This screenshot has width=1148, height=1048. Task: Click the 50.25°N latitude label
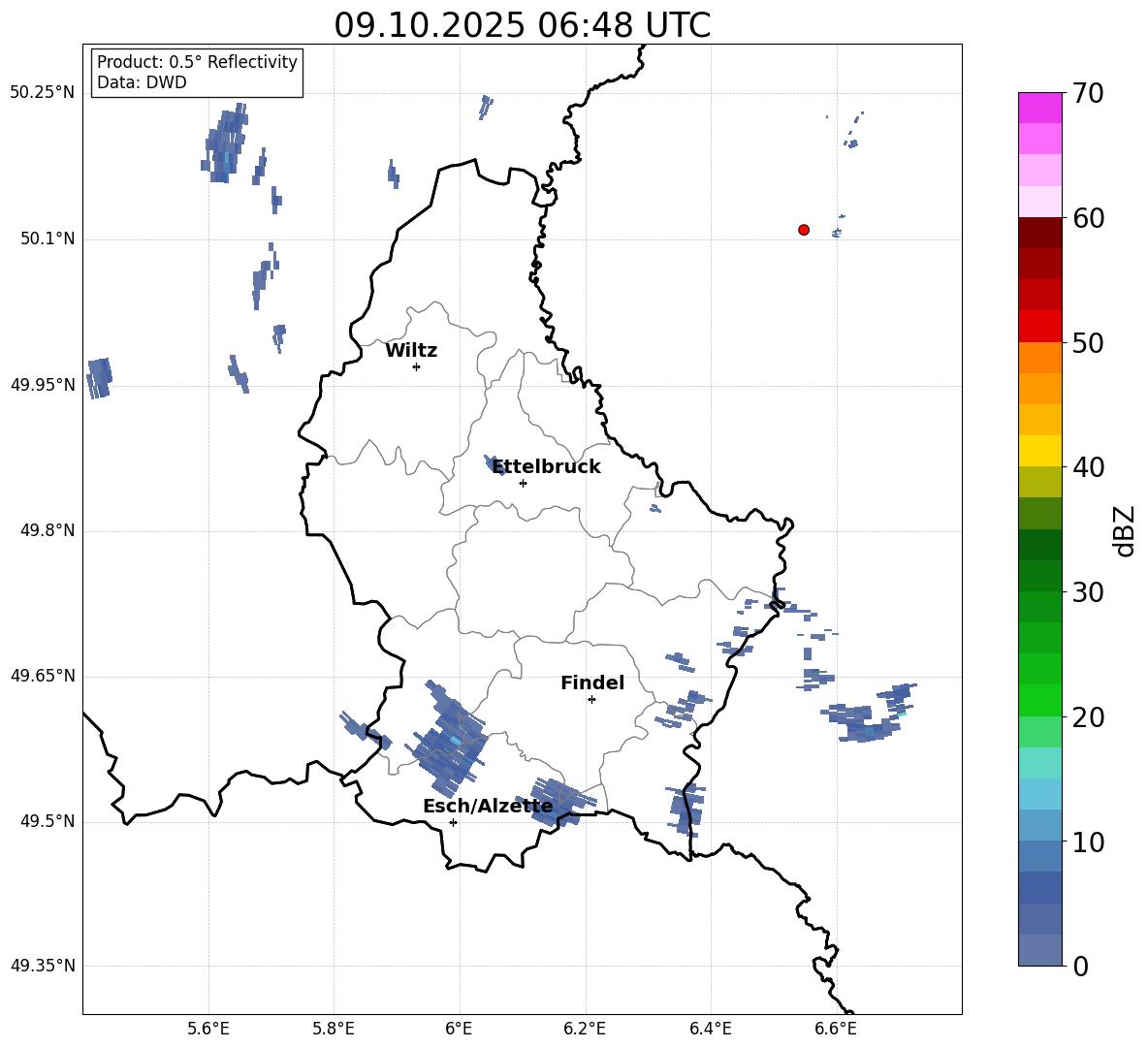pyautogui.click(x=43, y=93)
